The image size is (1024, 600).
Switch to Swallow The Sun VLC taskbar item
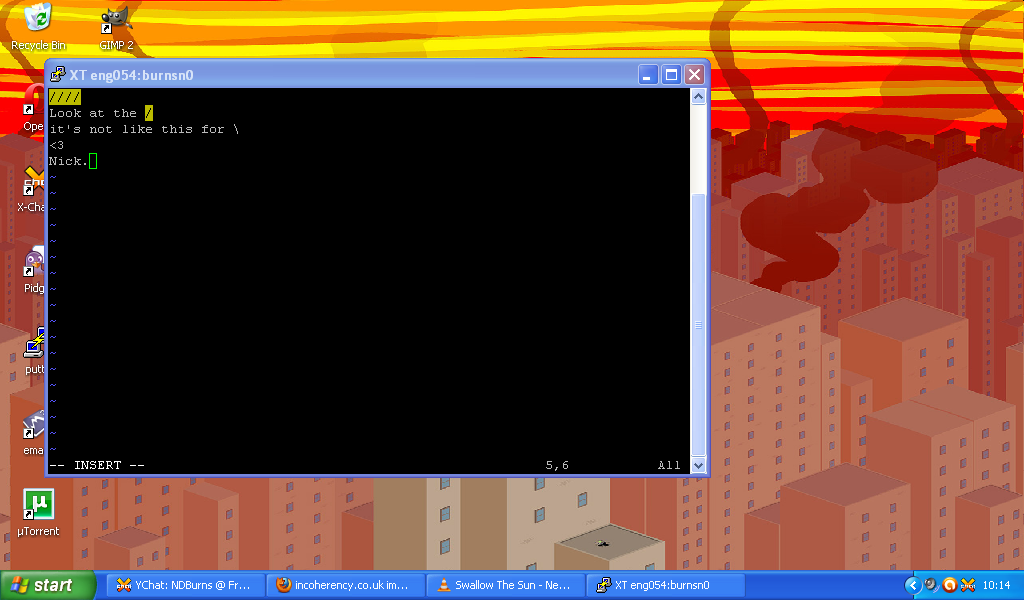pos(504,585)
